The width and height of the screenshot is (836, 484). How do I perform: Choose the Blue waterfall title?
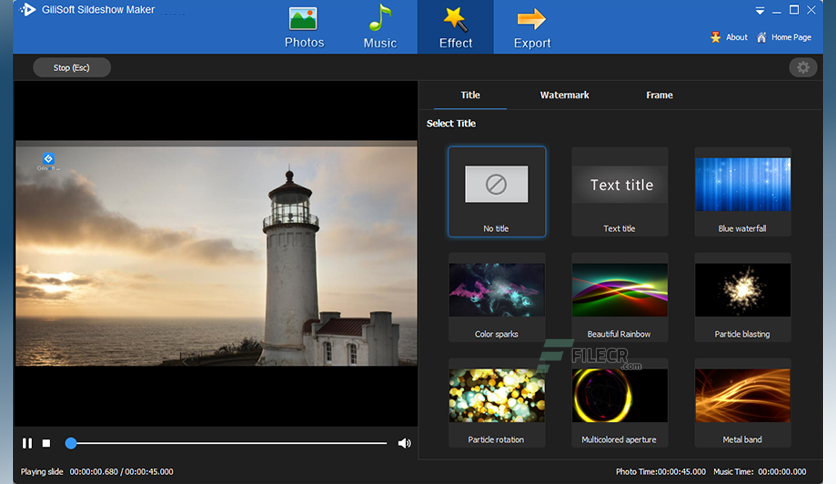[743, 191]
